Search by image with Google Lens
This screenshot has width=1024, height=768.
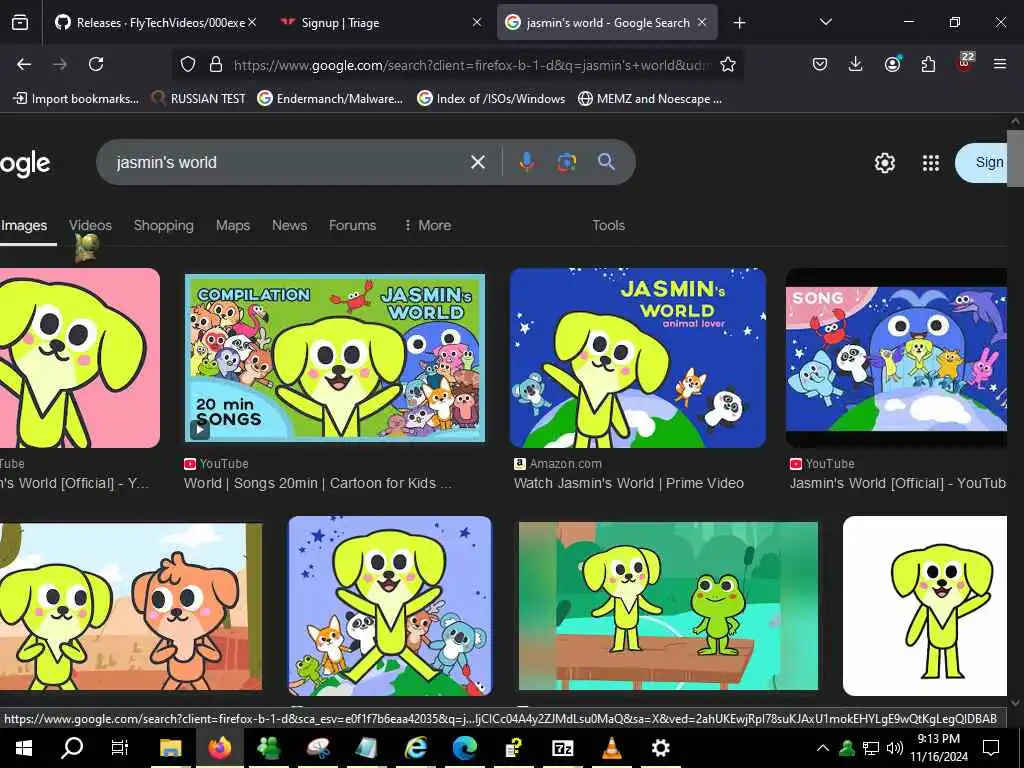point(566,162)
